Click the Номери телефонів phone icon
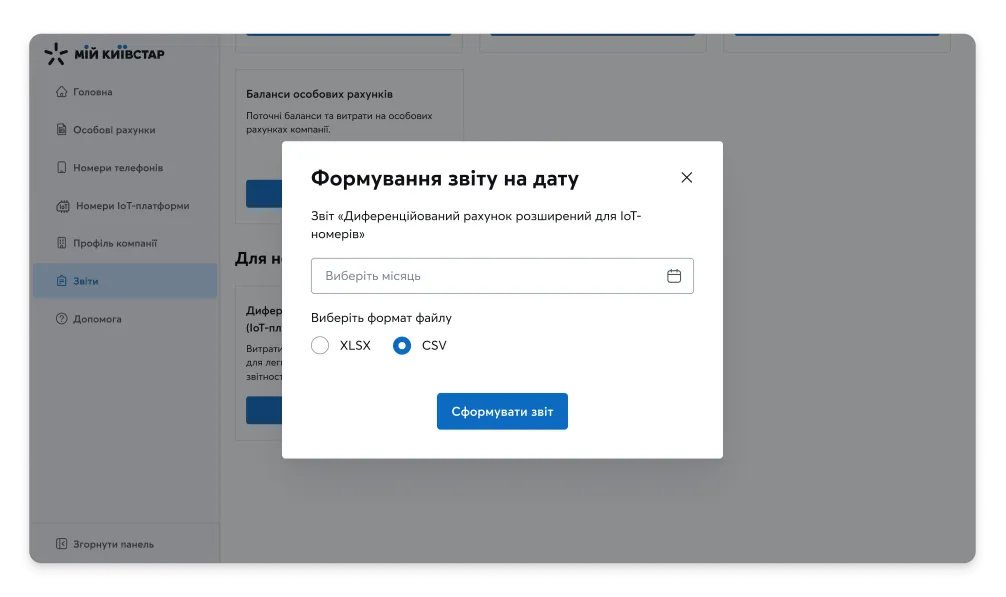Image resolution: width=1006 pixels, height=597 pixels. (x=62, y=167)
